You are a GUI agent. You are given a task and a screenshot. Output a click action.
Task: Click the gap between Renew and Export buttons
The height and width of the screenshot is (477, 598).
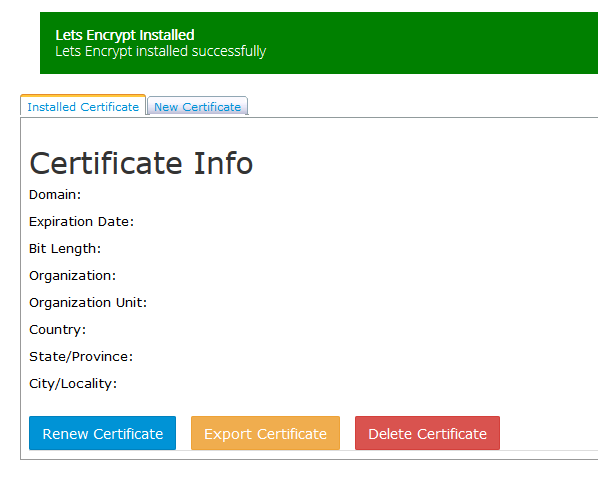tap(183, 433)
